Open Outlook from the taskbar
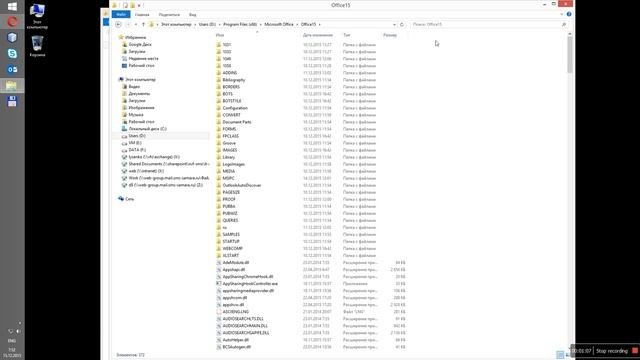This screenshot has width=640, height=360. click(12, 69)
